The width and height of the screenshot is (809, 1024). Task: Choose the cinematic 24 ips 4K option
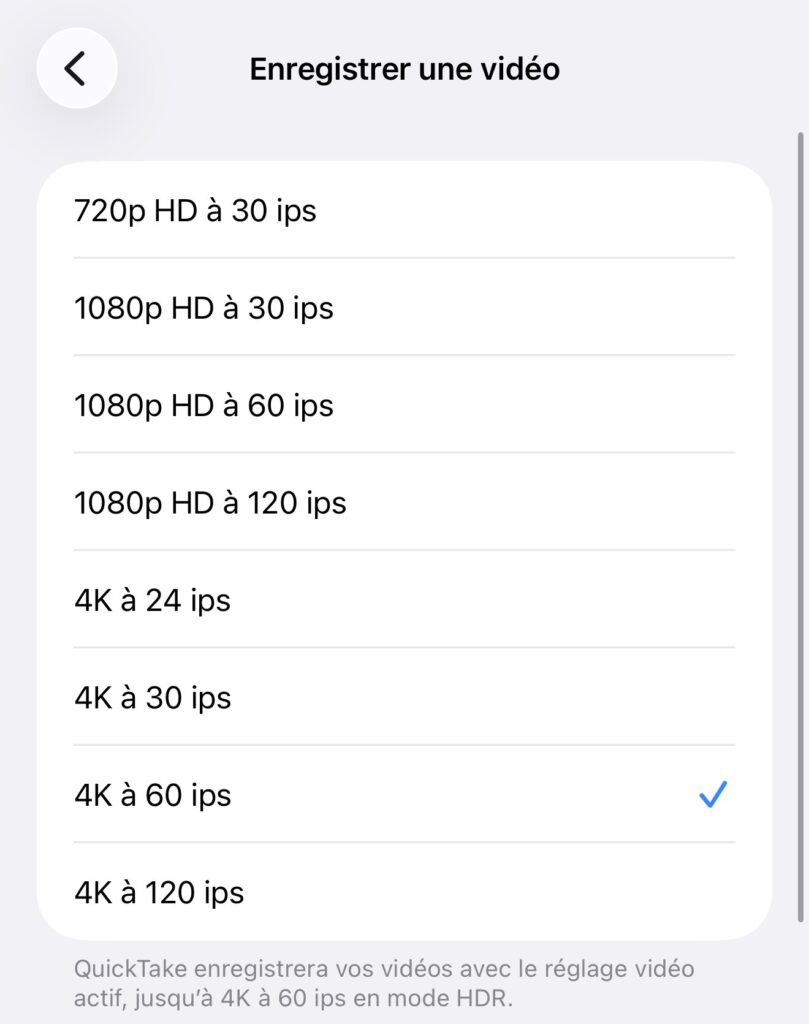pos(152,600)
